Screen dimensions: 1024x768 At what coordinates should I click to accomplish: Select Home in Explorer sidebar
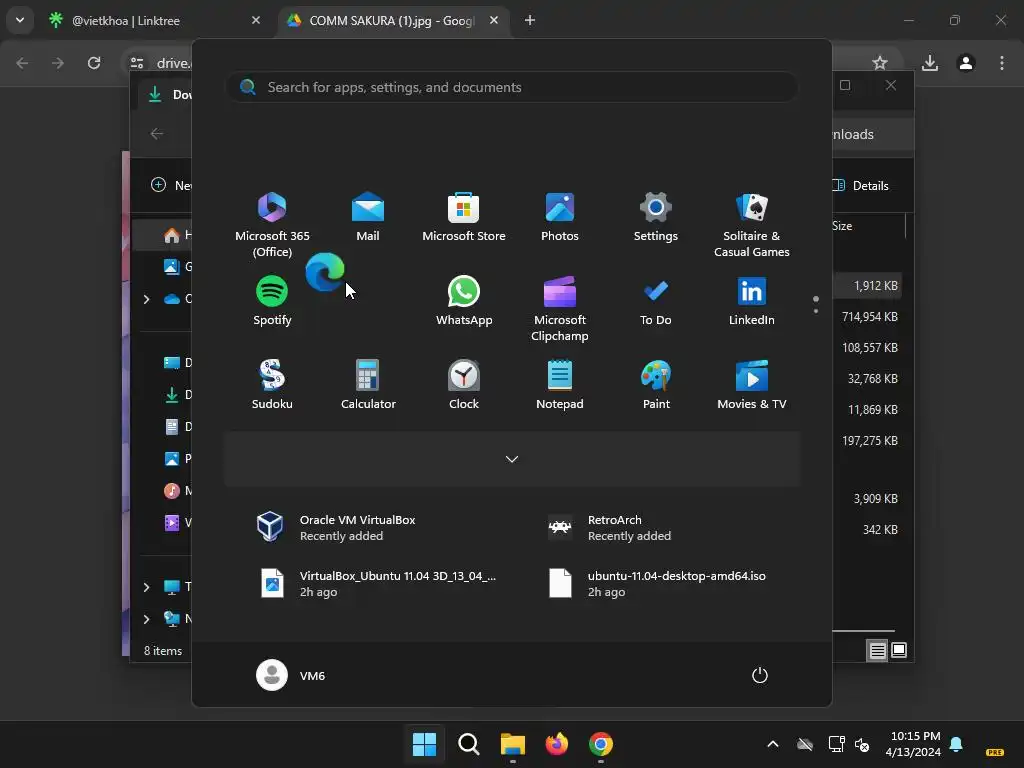click(x=163, y=235)
